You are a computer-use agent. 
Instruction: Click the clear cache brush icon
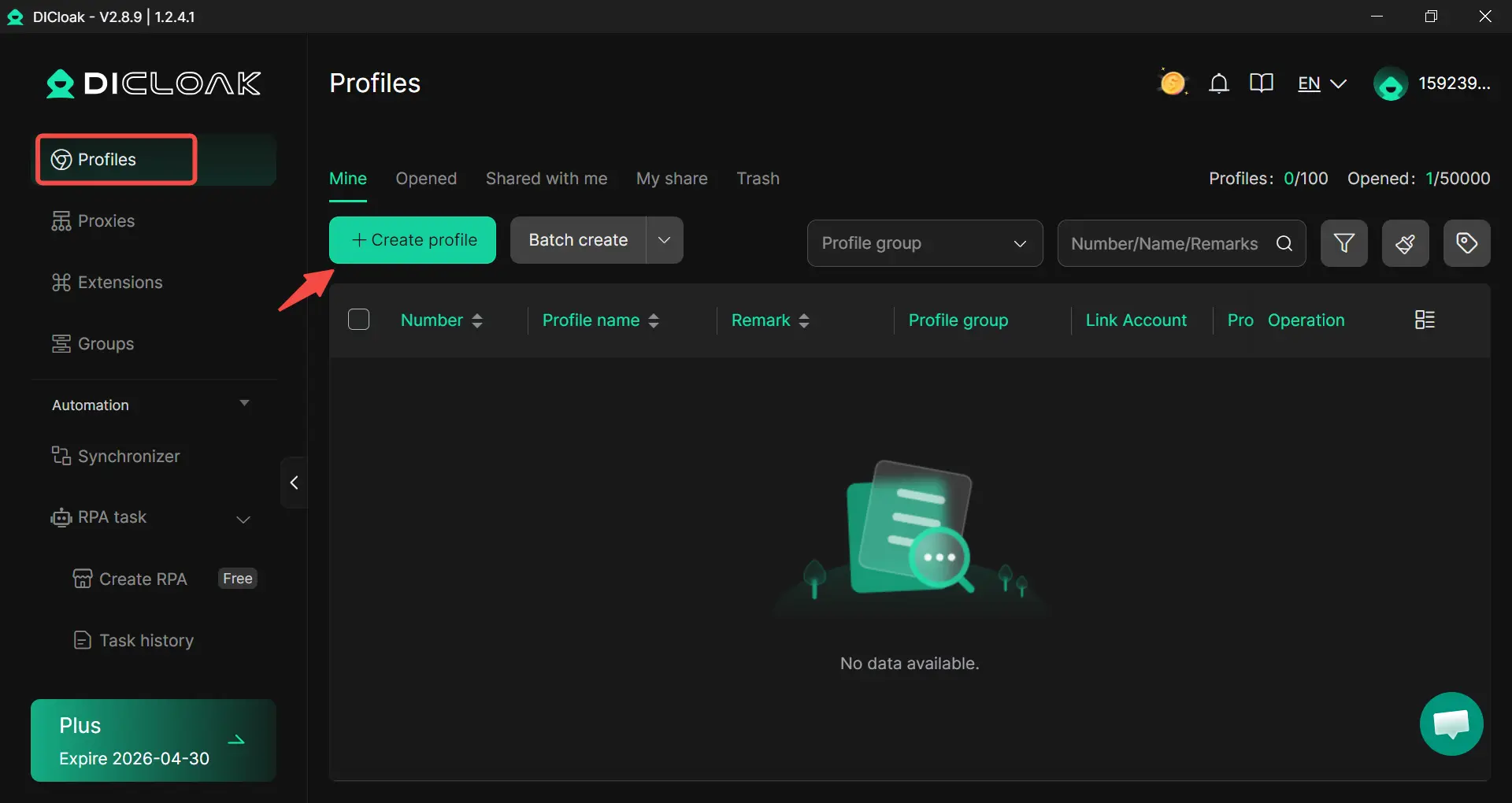pyautogui.click(x=1405, y=243)
